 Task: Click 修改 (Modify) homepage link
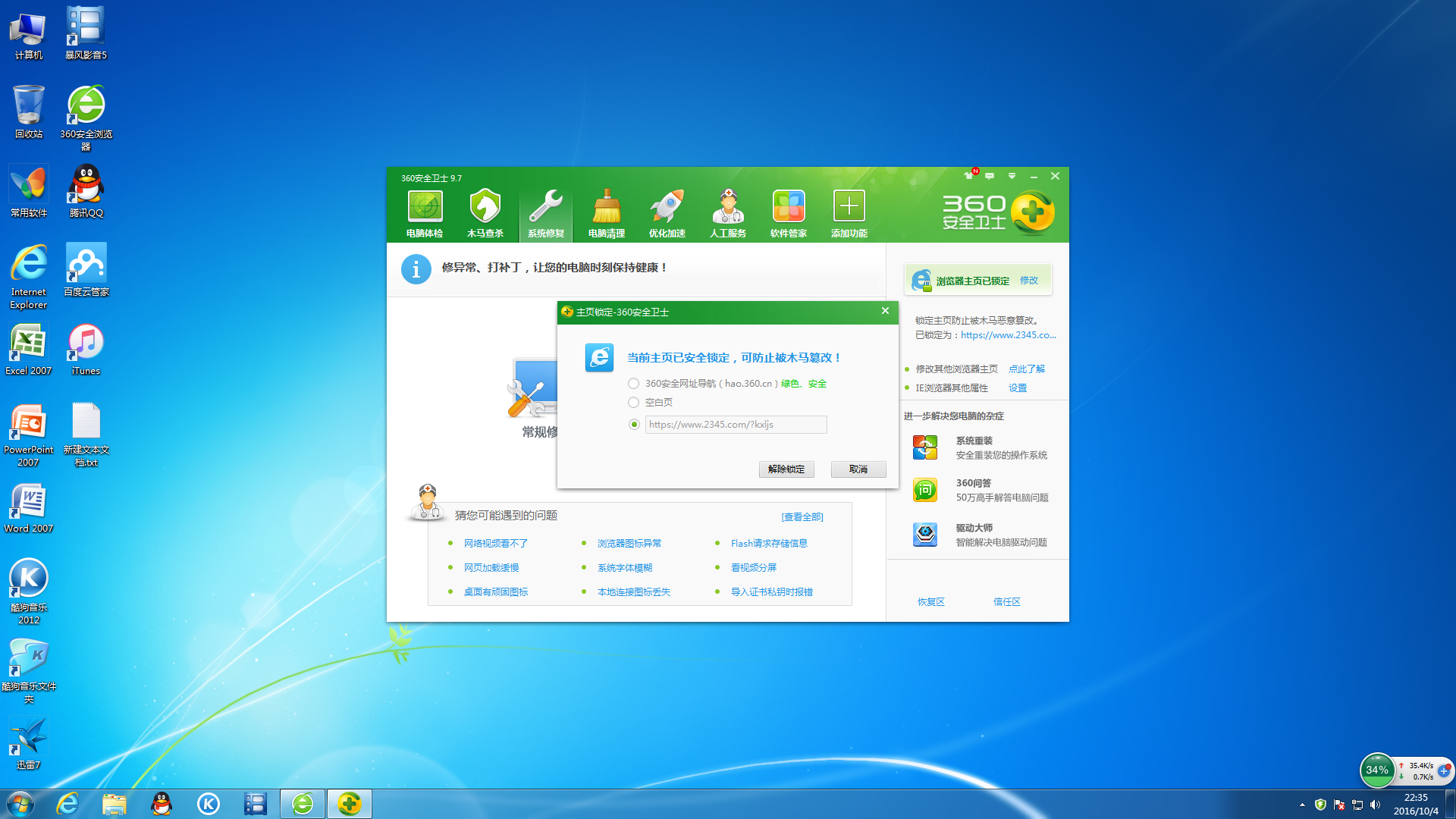tap(1029, 280)
